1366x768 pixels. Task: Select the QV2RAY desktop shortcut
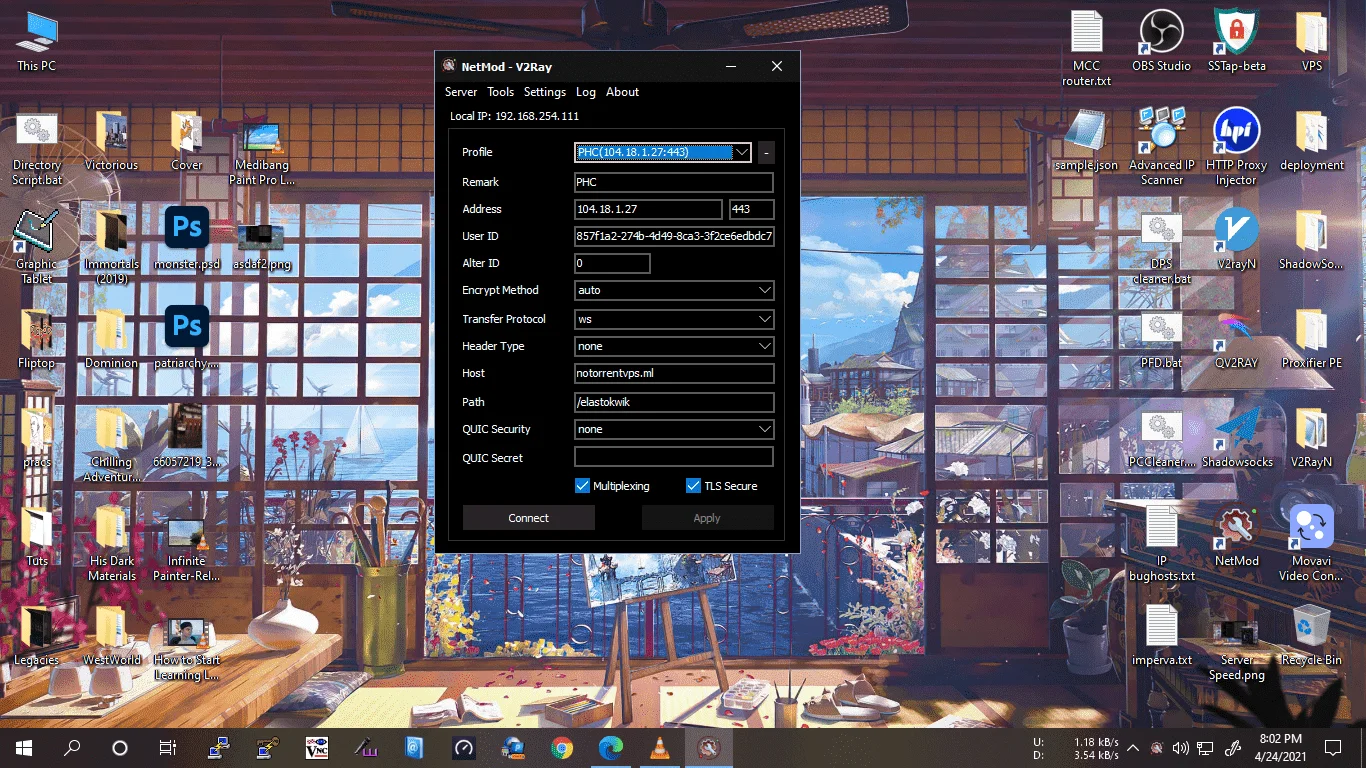pyautogui.click(x=1237, y=340)
